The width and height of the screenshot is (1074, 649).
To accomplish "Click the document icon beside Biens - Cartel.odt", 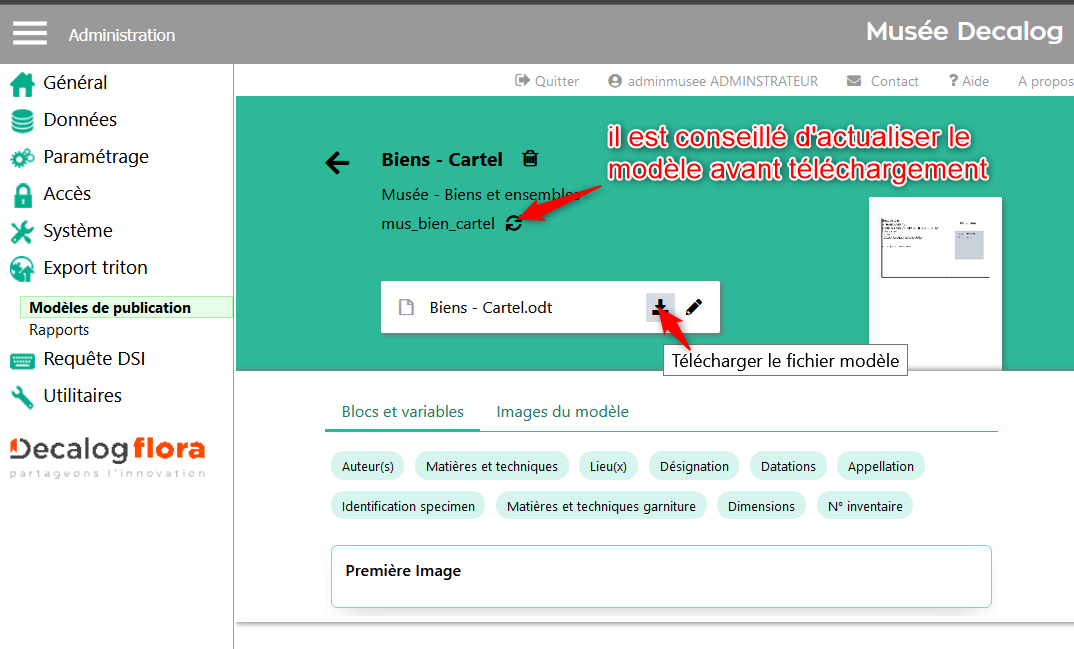I will pyautogui.click(x=406, y=307).
